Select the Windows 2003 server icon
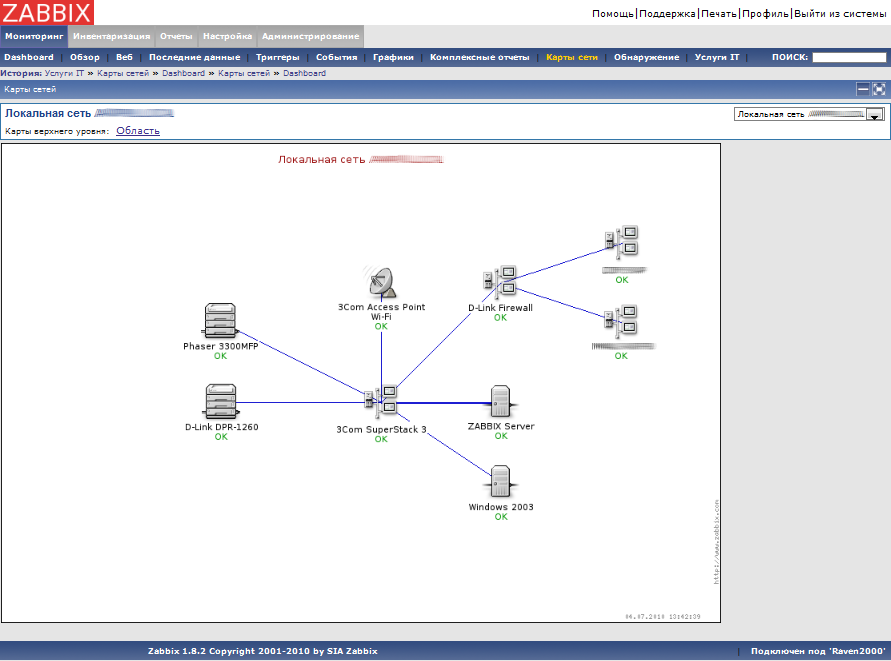This screenshot has width=891, height=661. [501, 482]
